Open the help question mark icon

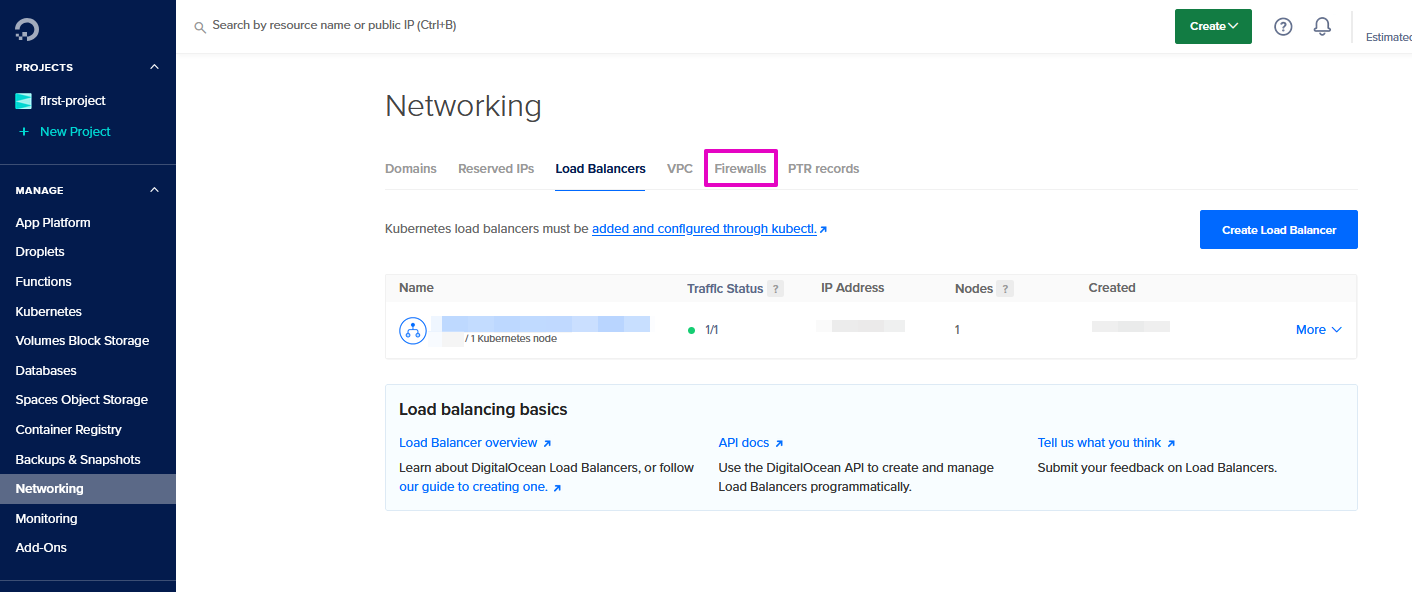coord(1283,27)
